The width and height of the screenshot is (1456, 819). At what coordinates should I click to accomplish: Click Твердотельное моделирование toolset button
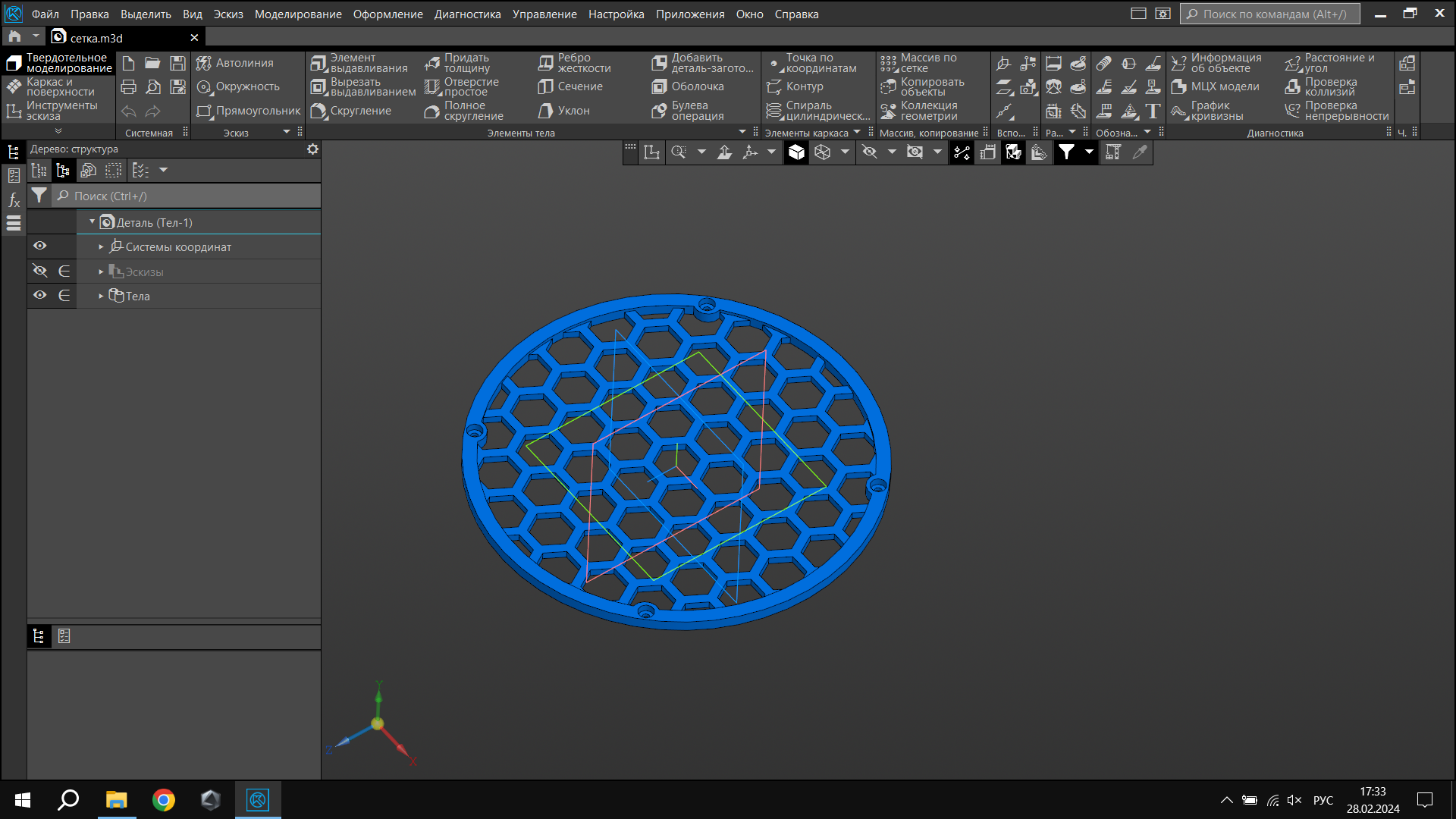click(x=58, y=63)
